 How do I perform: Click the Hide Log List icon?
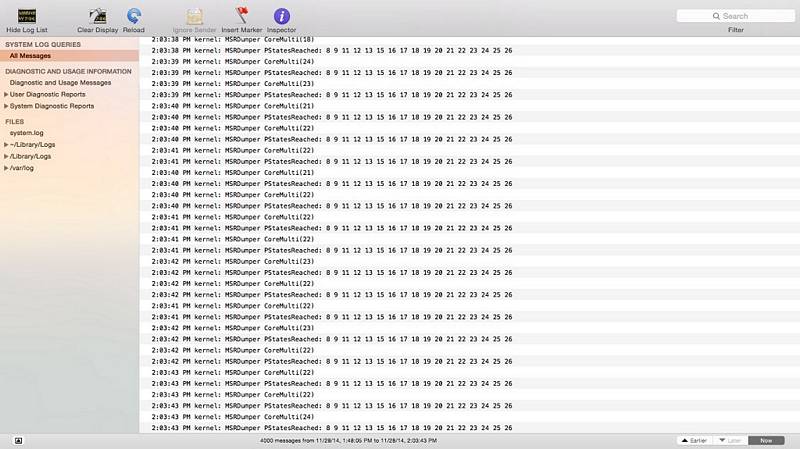(x=25, y=16)
